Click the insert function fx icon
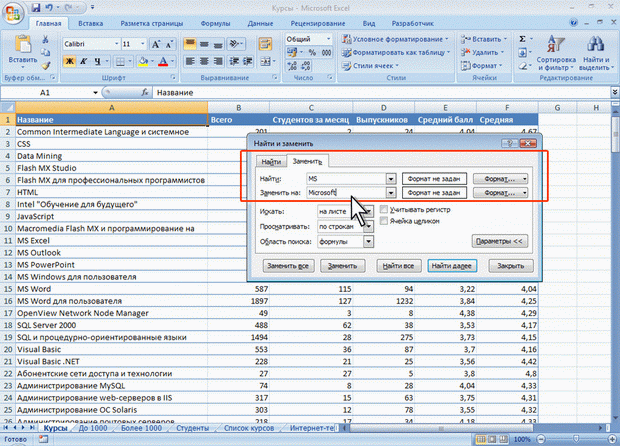The width and height of the screenshot is (620, 446). (x=145, y=93)
